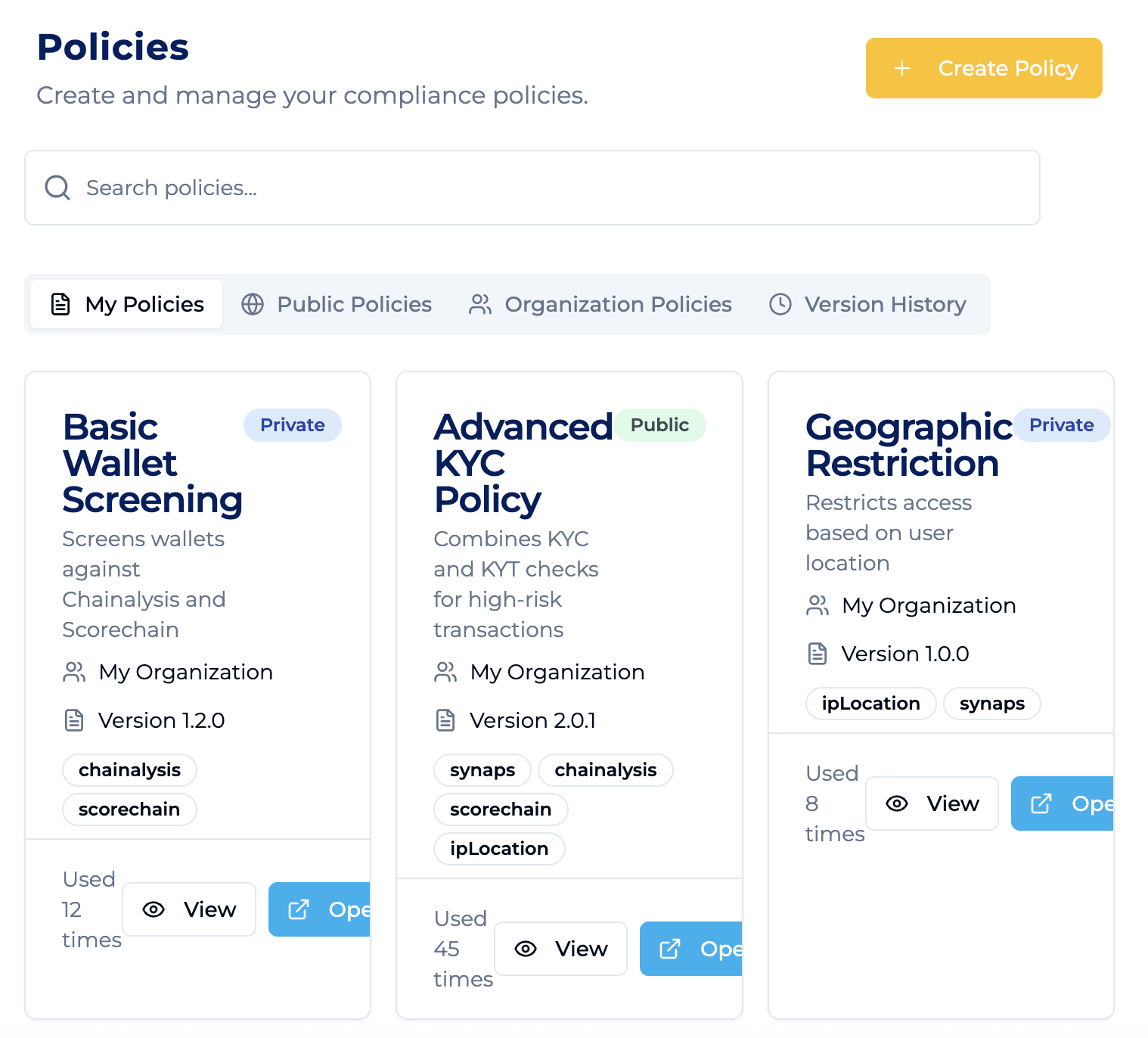1148x1038 pixels.
Task: View the Geographic Restriction policy
Action: [x=932, y=803]
